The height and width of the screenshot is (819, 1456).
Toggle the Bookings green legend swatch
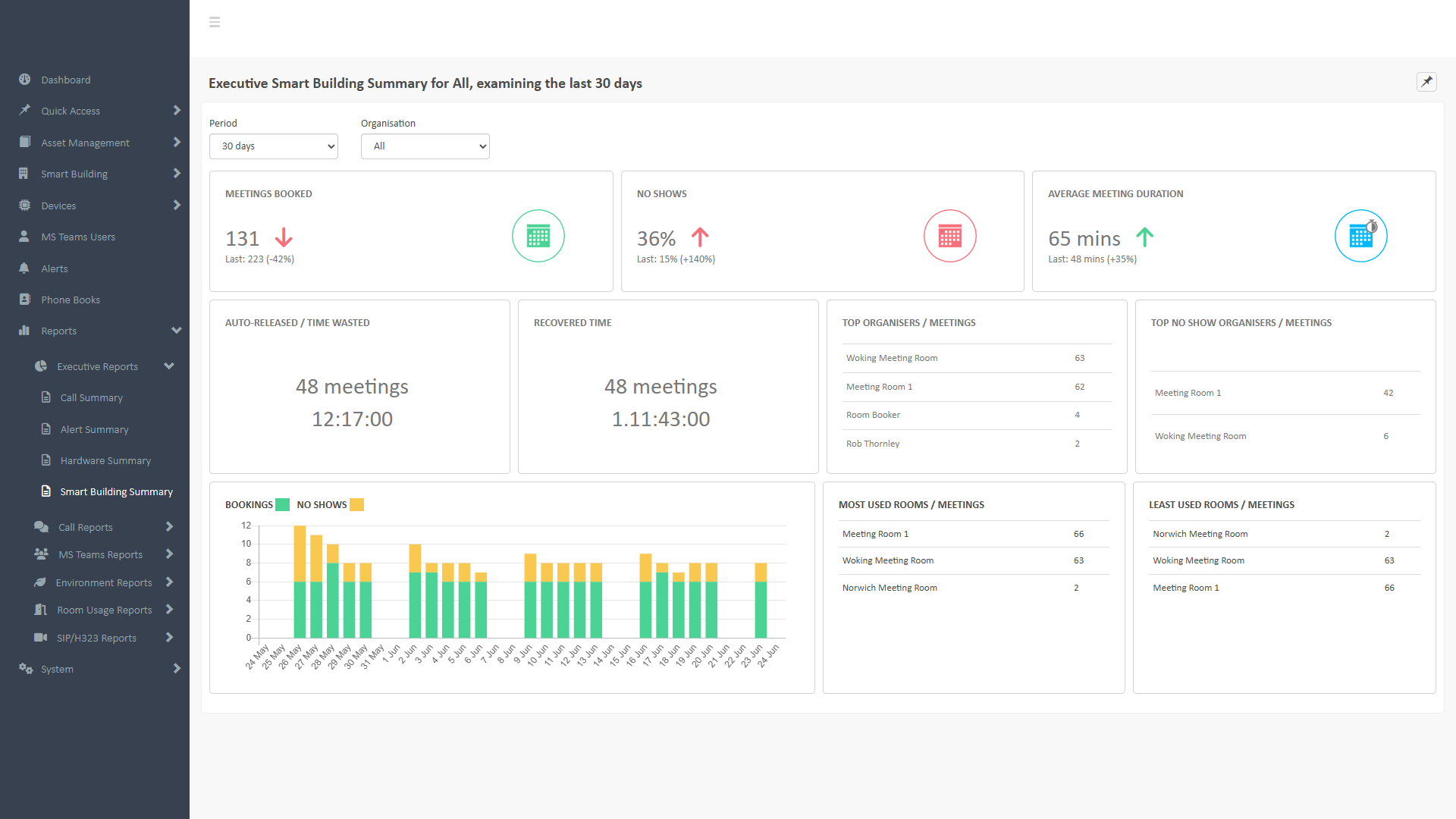(283, 505)
